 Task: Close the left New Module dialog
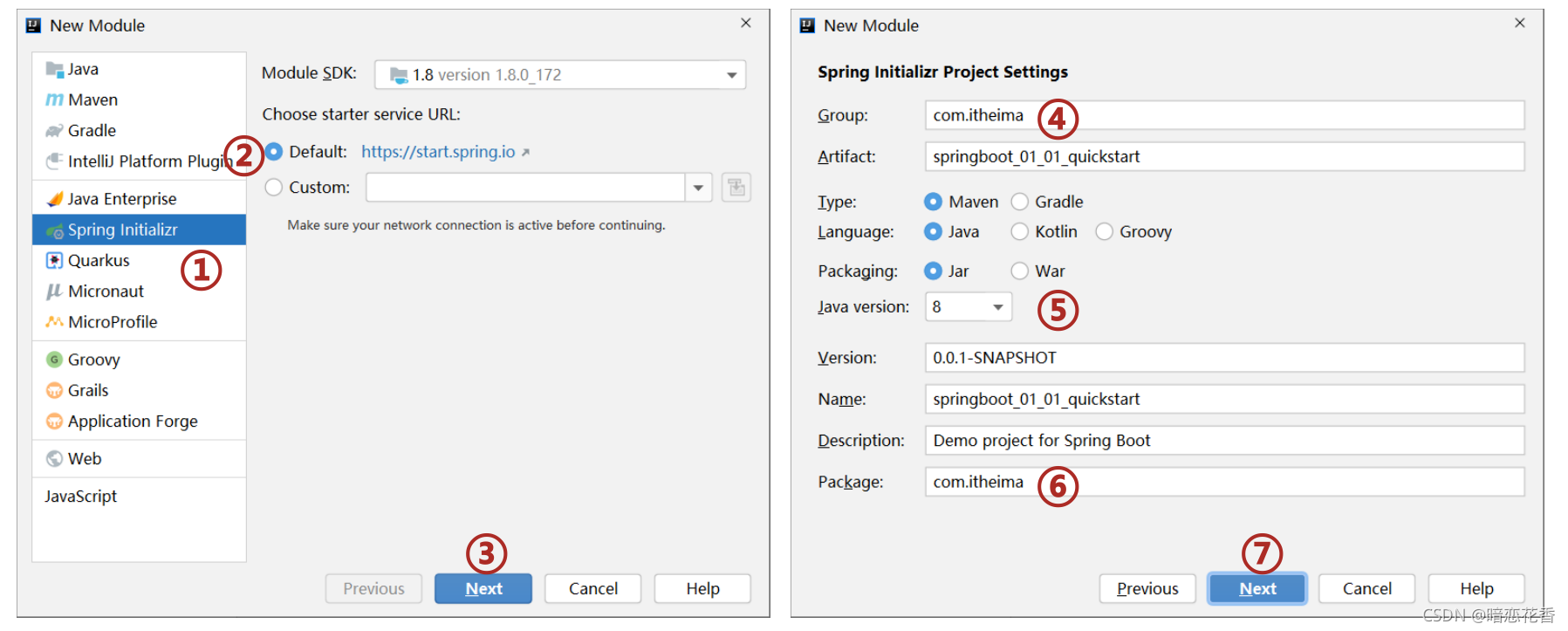(746, 24)
